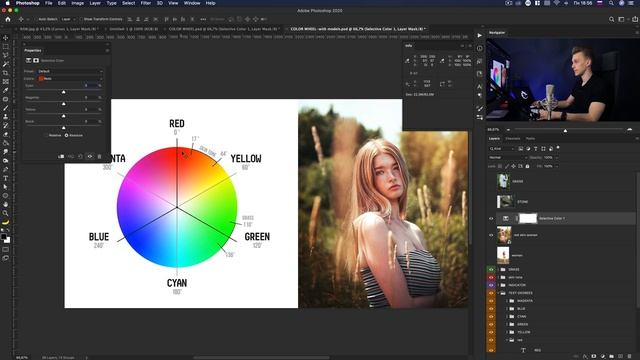Expand the MAGENTA group folder
The width and height of the screenshot is (640, 360).
(x=507, y=301)
